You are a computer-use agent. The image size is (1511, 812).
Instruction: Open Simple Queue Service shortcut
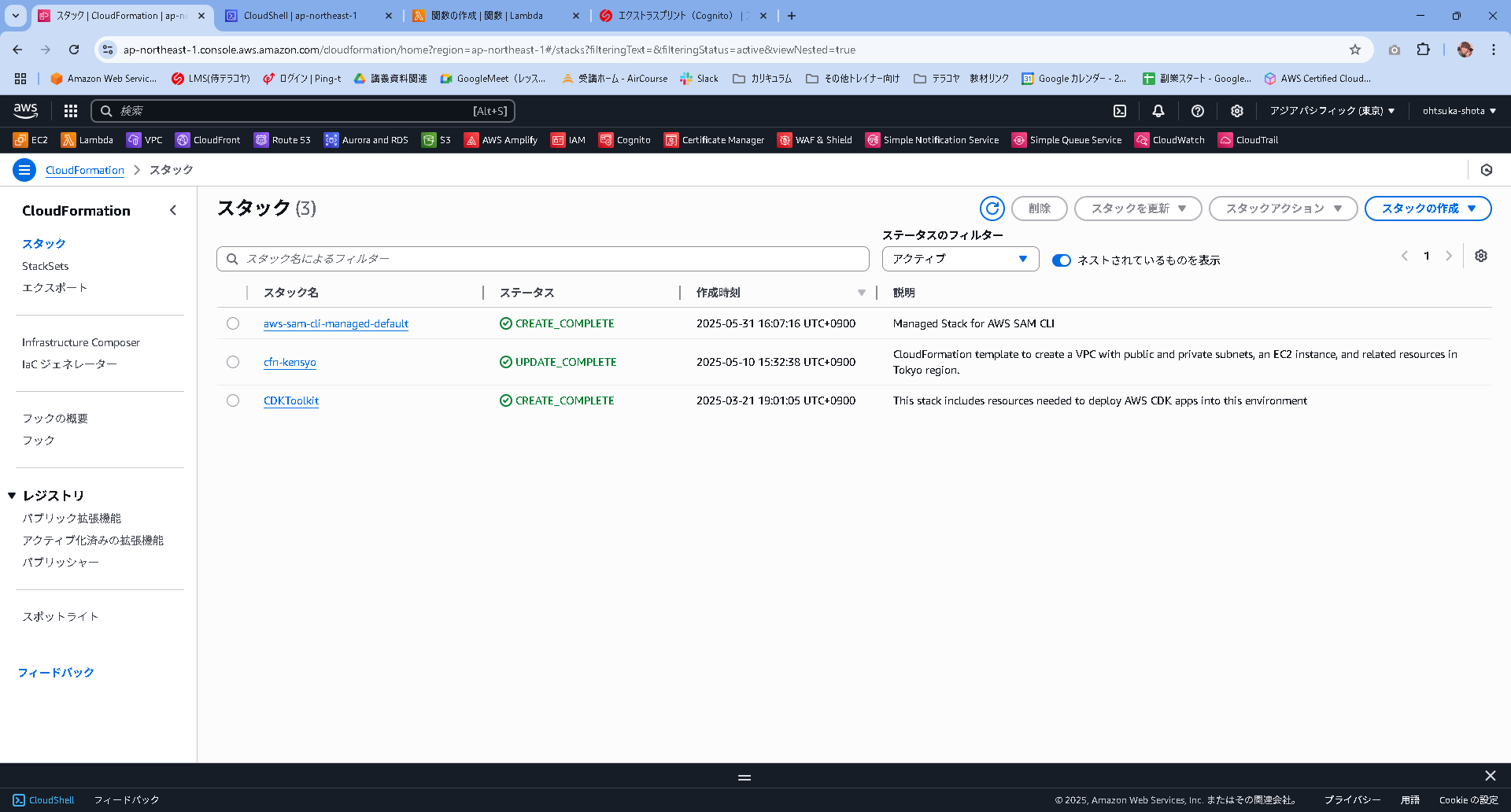pyautogui.click(x=1066, y=140)
